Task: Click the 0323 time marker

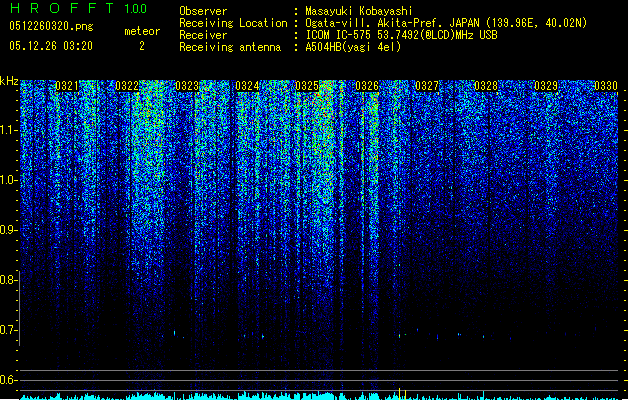Action: (187, 86)
